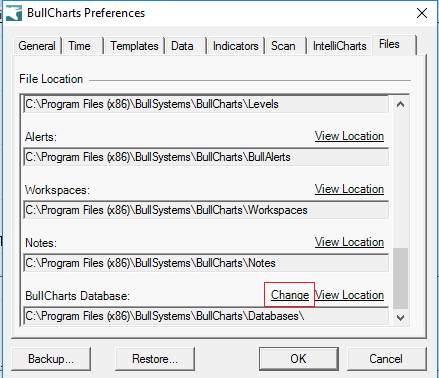Click the Alerts: label
This screenshot has width=439, height=378.
41,137
